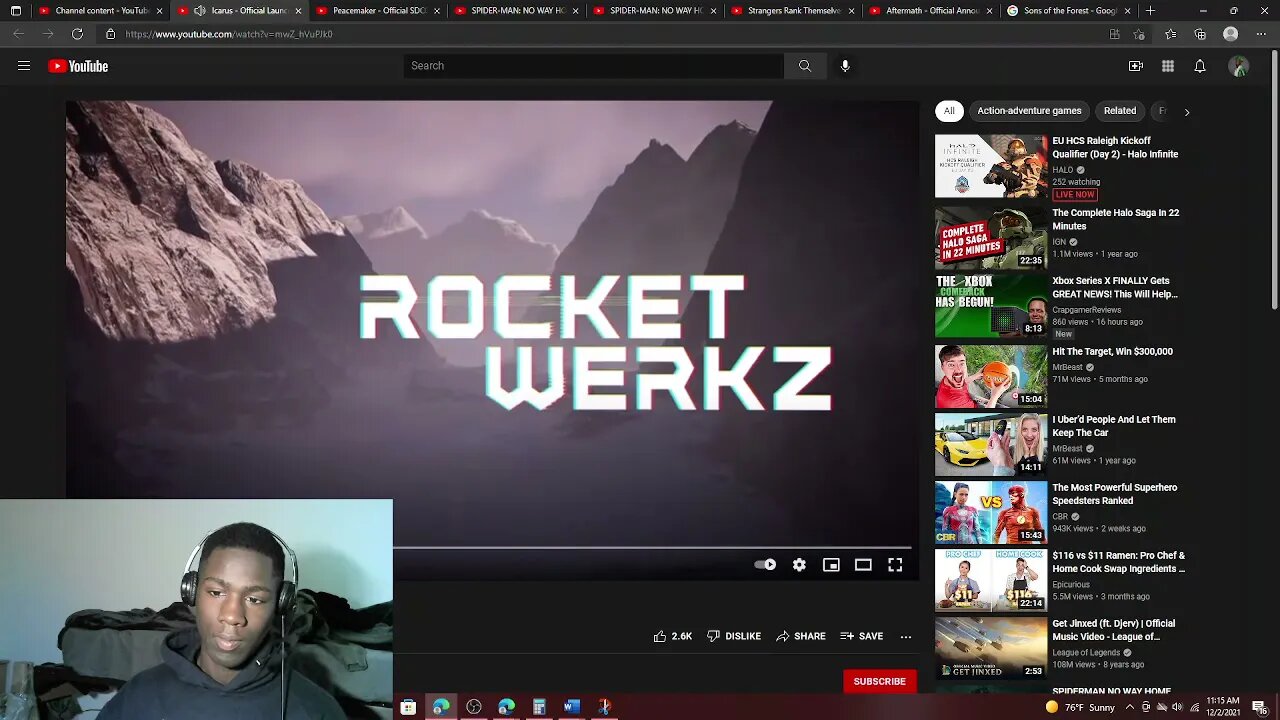Open volume control in system tray
Image resolution: width=1280 pixels, height=720 pixels.
pyautogui.click(x=1177, y=707)
